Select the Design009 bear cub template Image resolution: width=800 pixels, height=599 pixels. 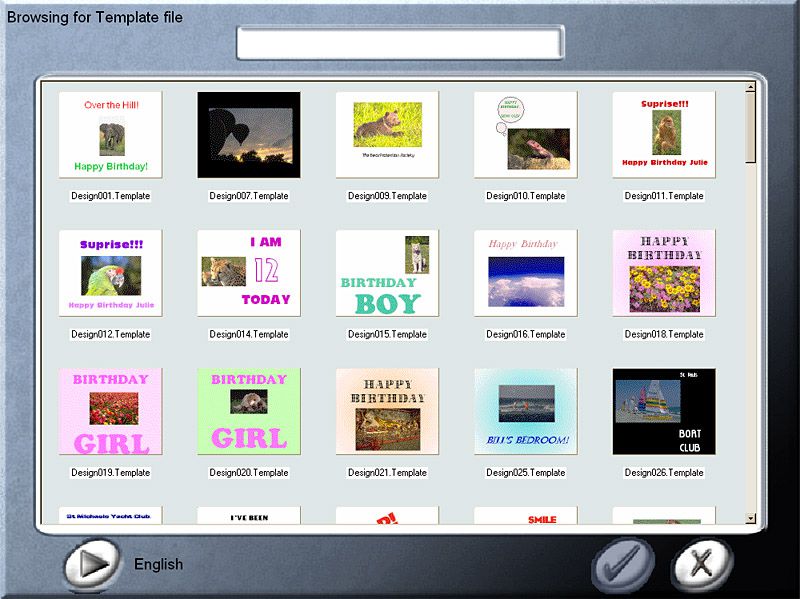pos(387,135)
